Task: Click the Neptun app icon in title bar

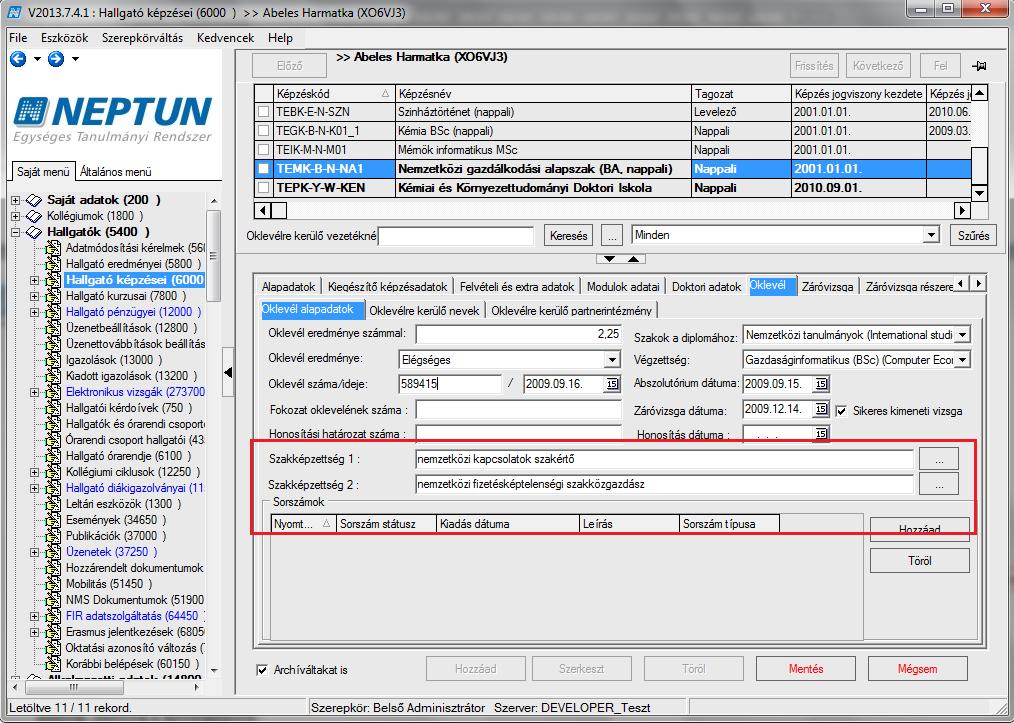Action: click(14, 12)
